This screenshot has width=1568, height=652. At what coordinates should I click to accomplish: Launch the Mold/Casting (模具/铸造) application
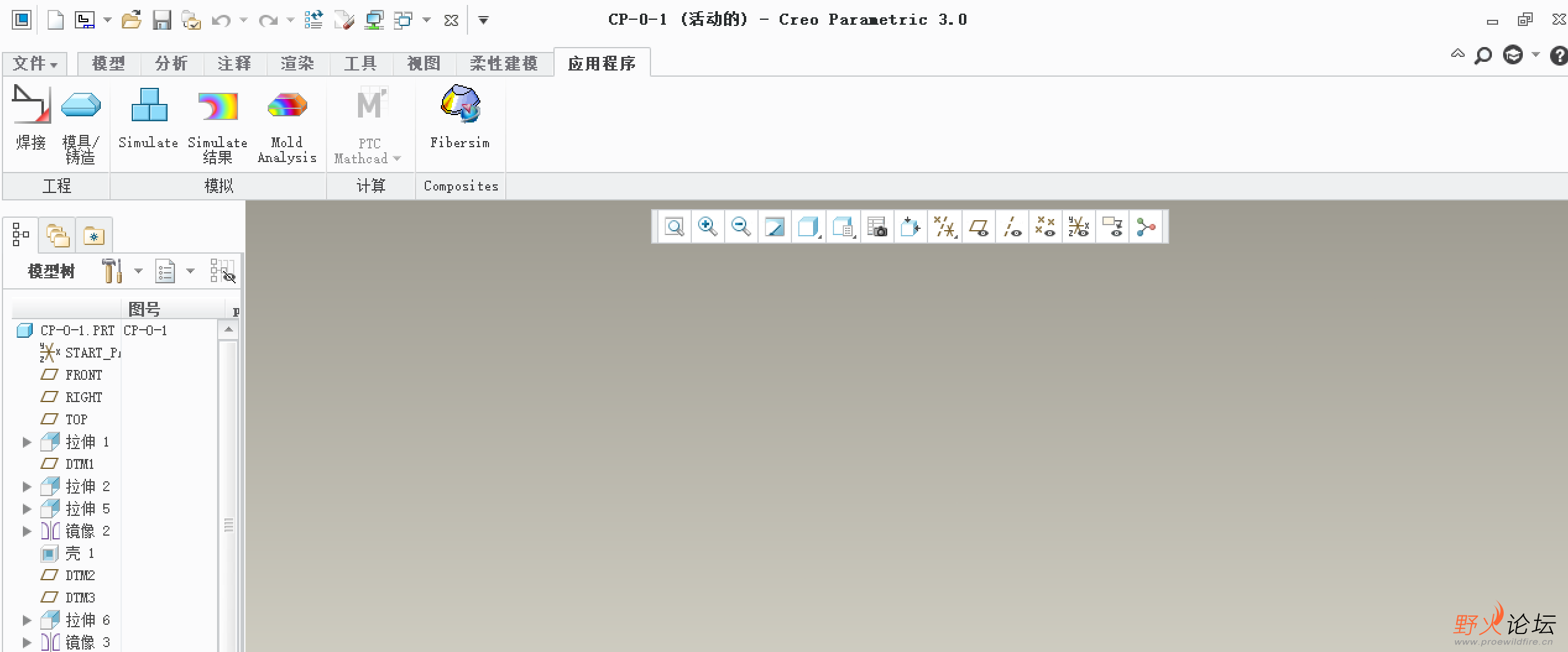tap(80, 124)
